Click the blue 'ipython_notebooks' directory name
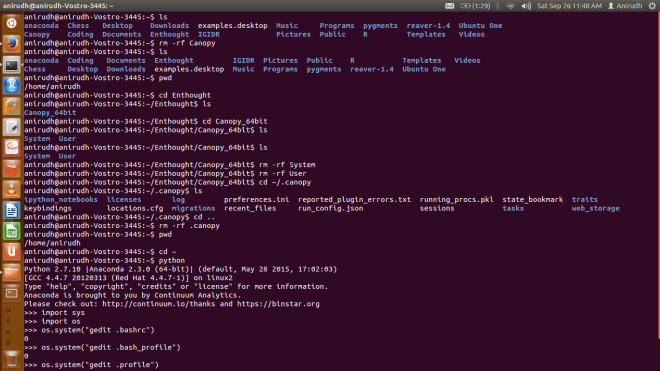The width and height of the screenshot is (660, 371). coord(61,200)
